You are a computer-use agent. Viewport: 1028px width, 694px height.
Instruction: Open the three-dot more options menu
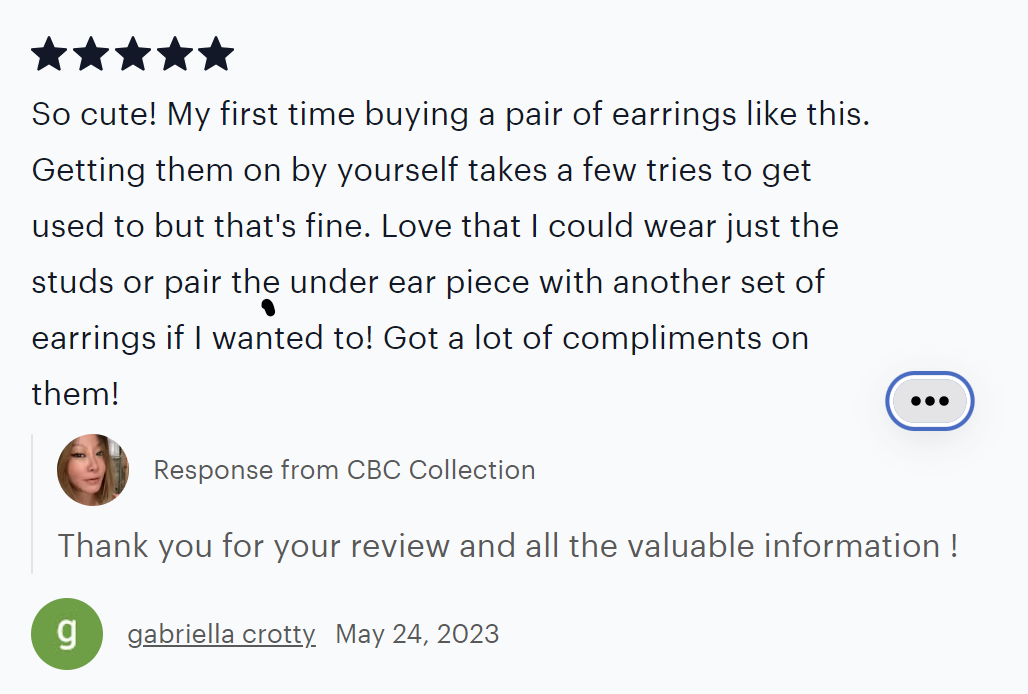[930, 401]
